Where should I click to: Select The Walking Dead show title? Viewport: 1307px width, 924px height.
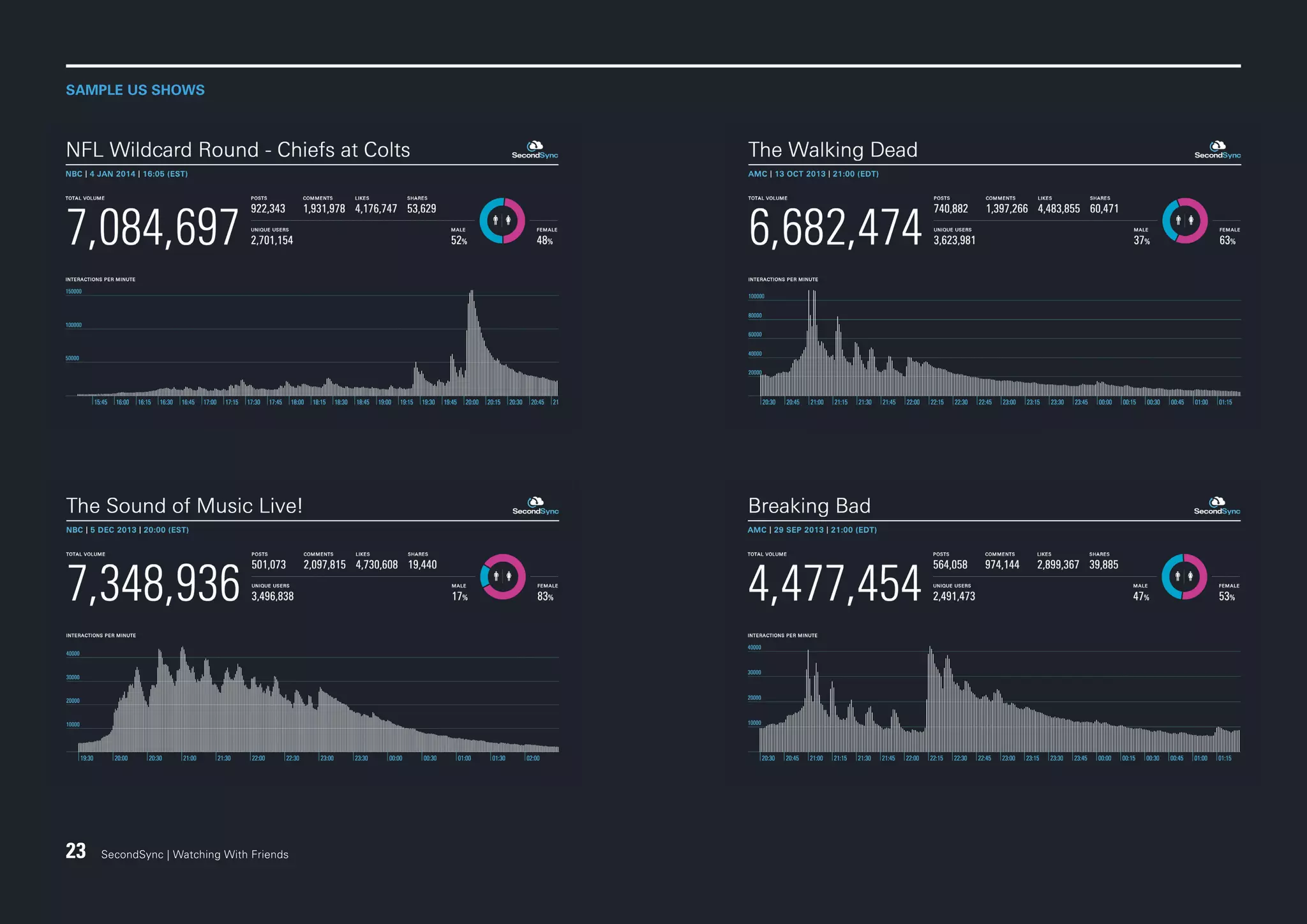833,150
